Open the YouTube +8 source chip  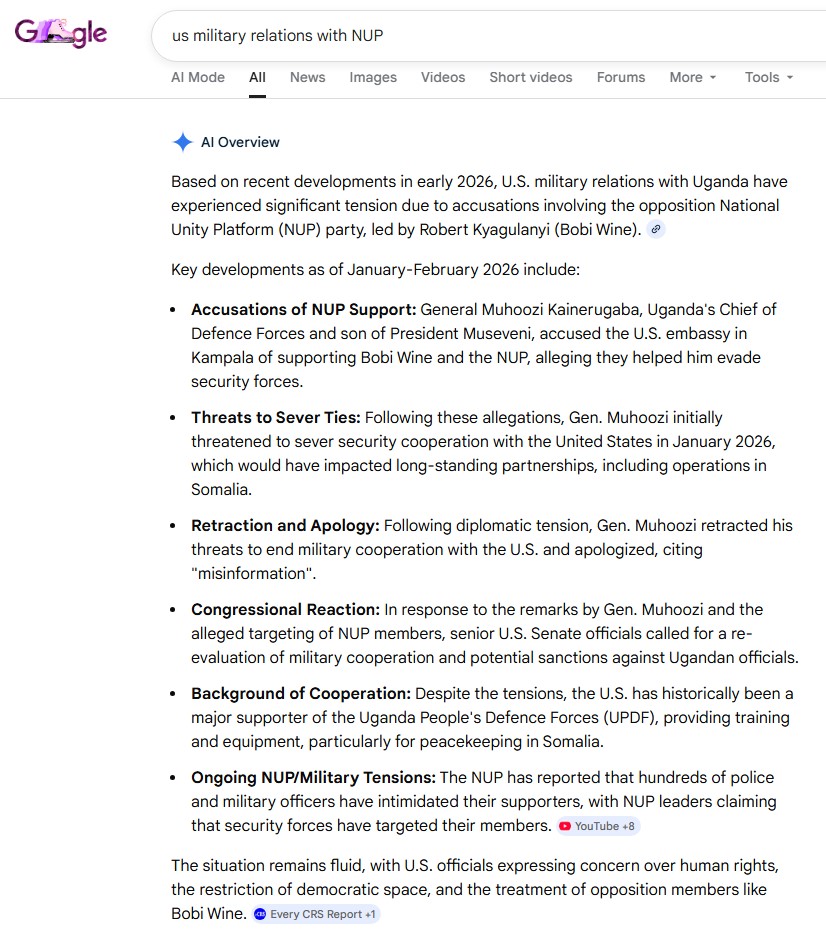click(598, 826)
